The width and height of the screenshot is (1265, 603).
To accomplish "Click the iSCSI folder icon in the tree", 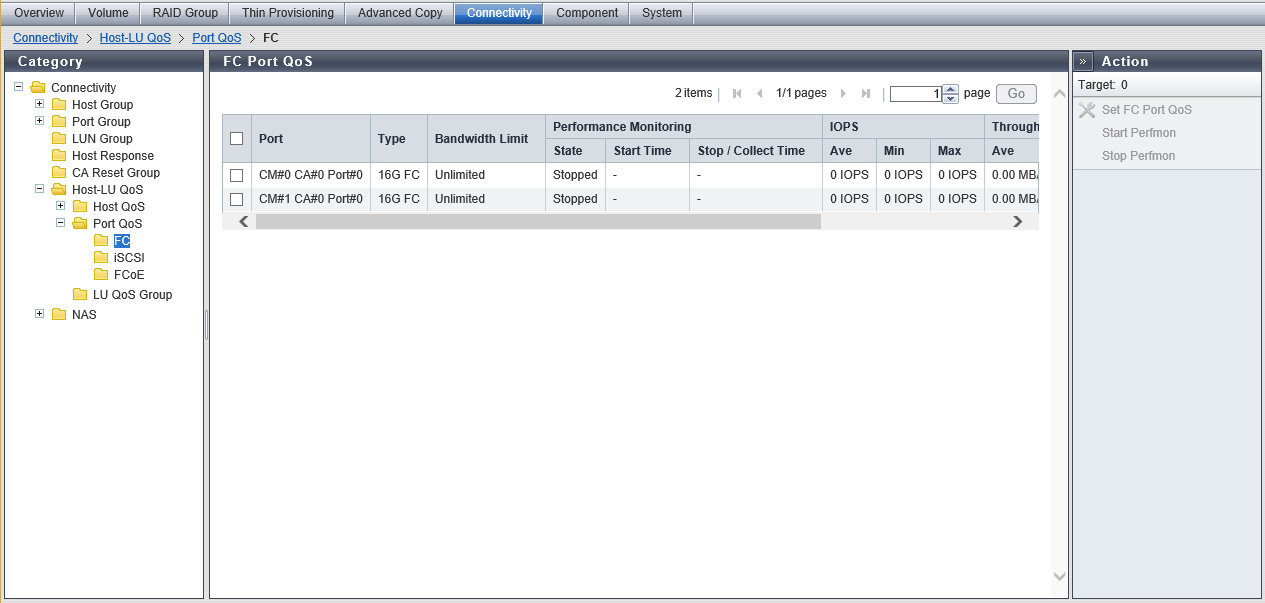I will (101, 257).
